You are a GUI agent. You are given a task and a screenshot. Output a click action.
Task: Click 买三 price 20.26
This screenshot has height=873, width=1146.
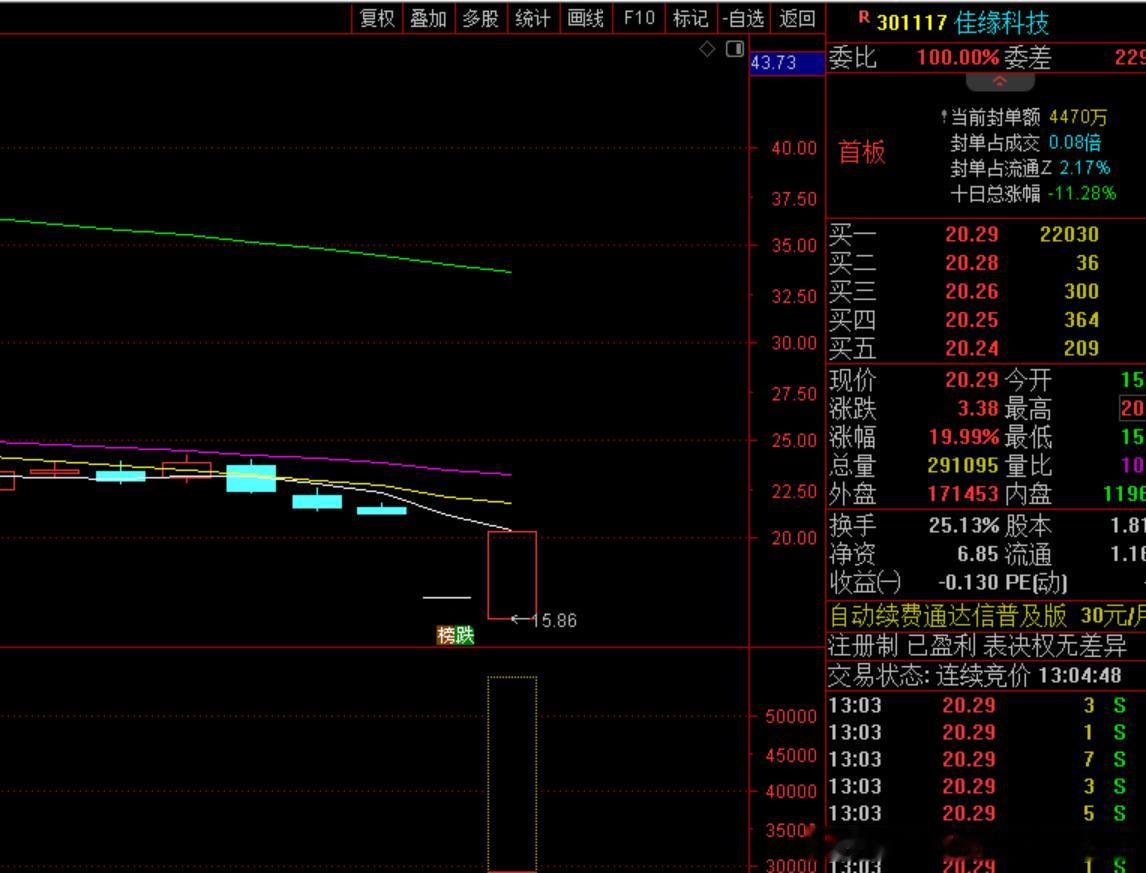(971, 291)
